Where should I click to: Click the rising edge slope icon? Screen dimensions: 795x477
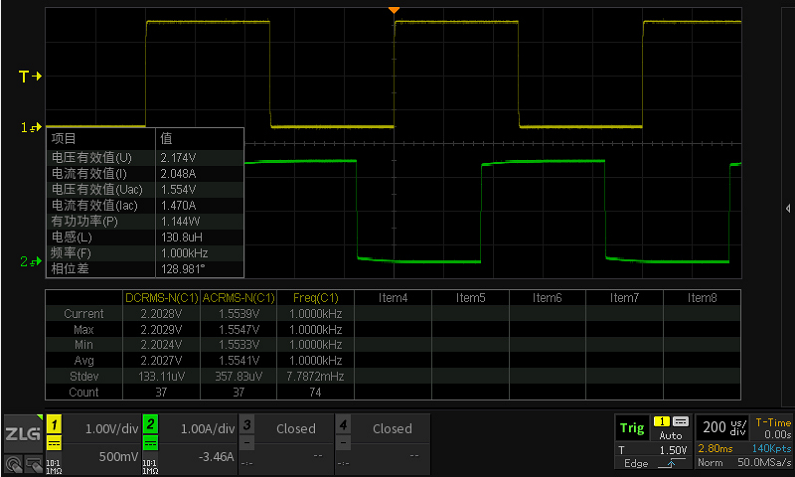click(x=671, y=463)
